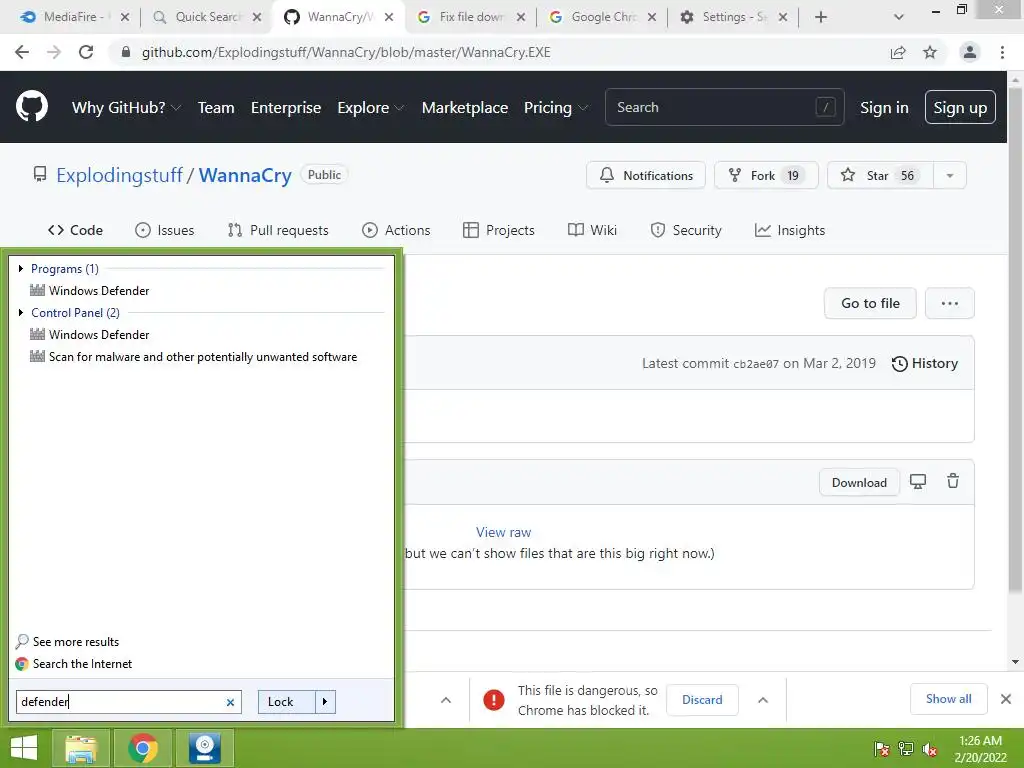The height and width of the screenshot is (768, 1024).
Task: Open the Wiki tab
Action: coord(592,230)
